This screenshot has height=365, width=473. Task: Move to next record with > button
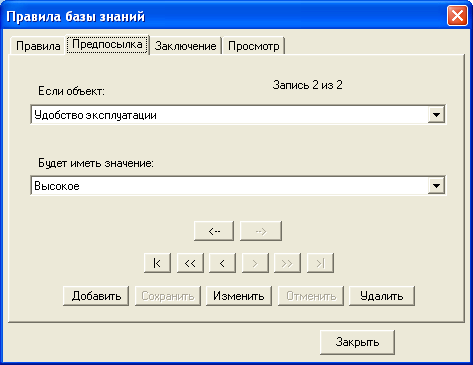coord(255,263)
